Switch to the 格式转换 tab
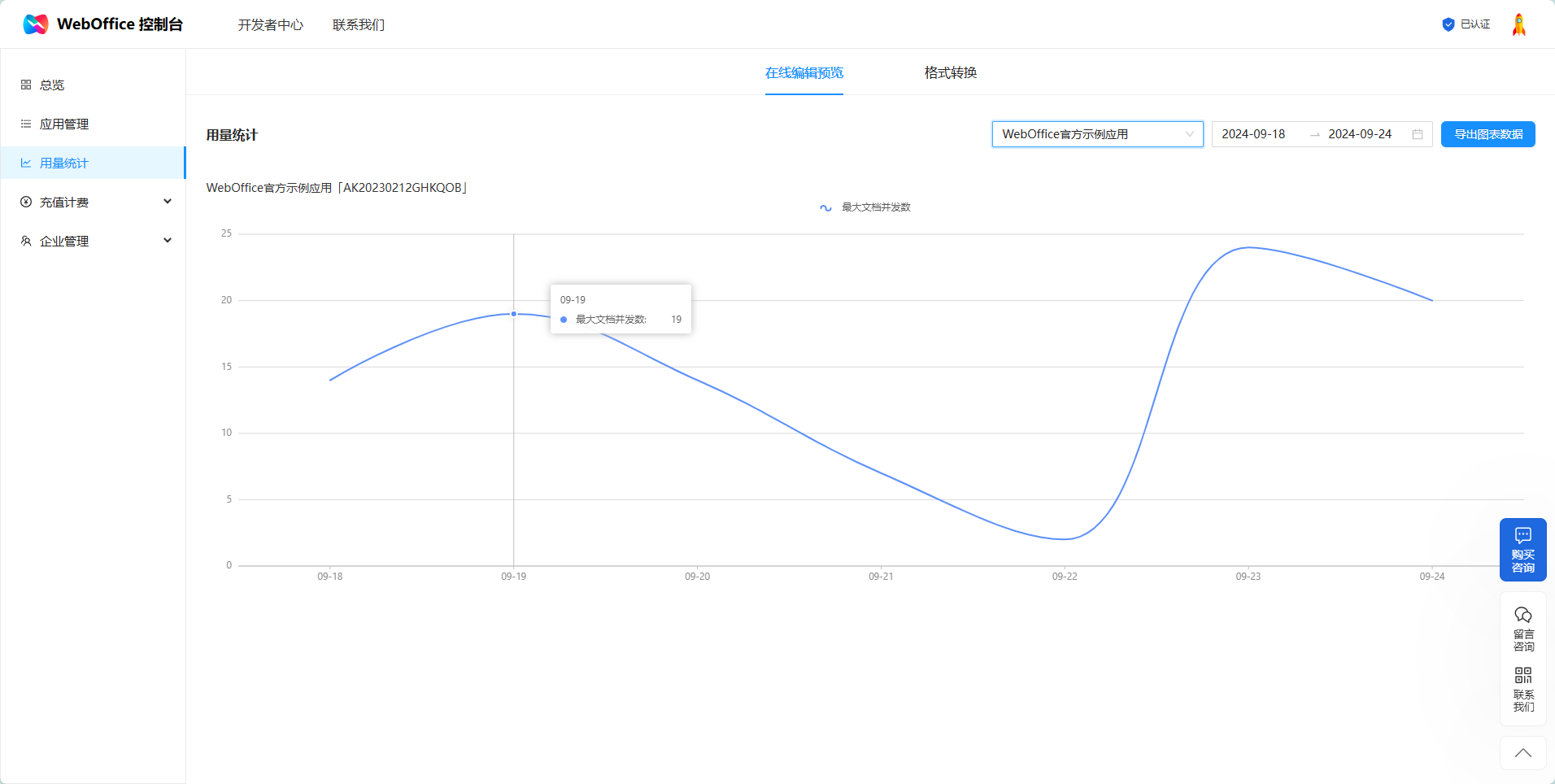This screenshot has height=784, width=1555. (x=950, y=73)
